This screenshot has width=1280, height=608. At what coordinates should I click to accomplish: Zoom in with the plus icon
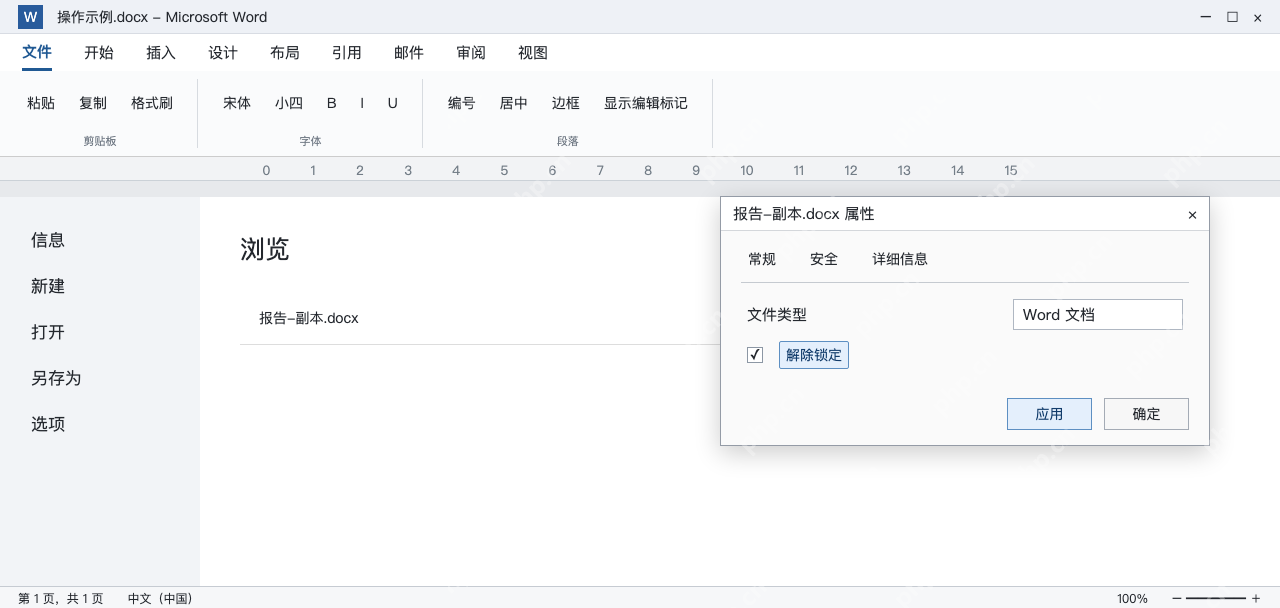point(1256,598)
